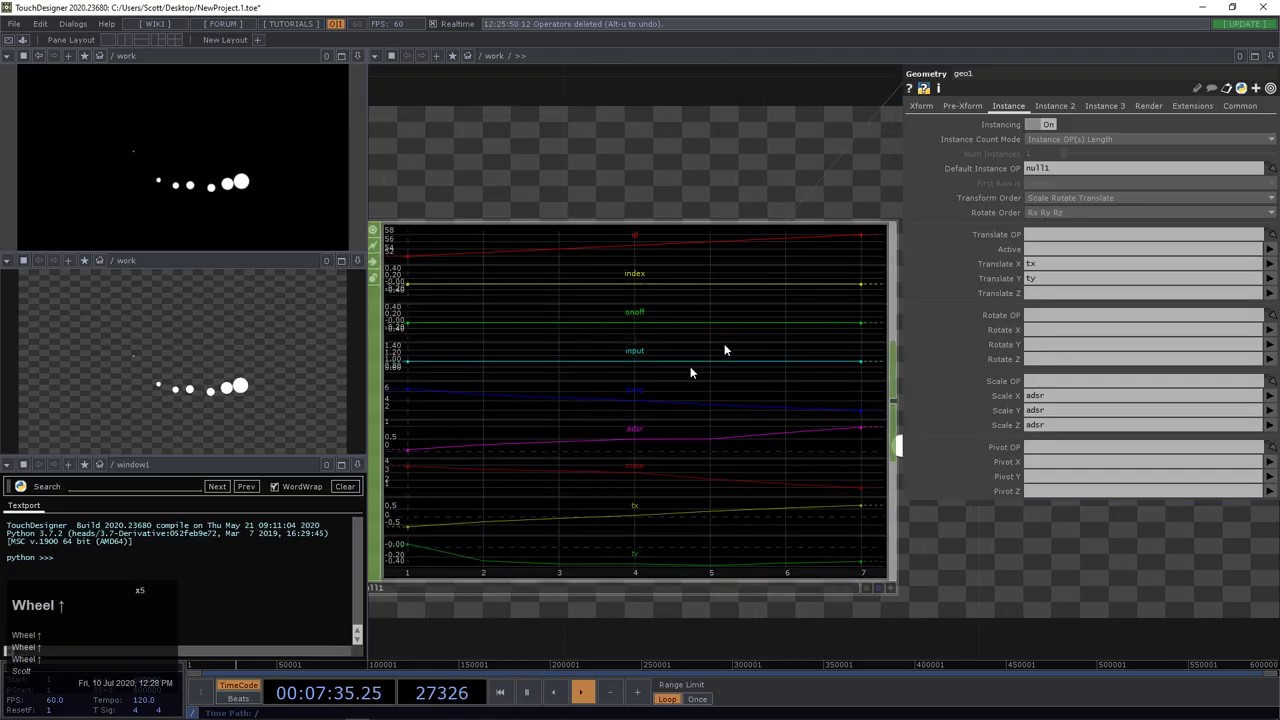This screenshot has height=720, width=1280.
Task: Expand arrow next to Pivot Z field
Action: pyautogui.click(x=1271, y=492)
